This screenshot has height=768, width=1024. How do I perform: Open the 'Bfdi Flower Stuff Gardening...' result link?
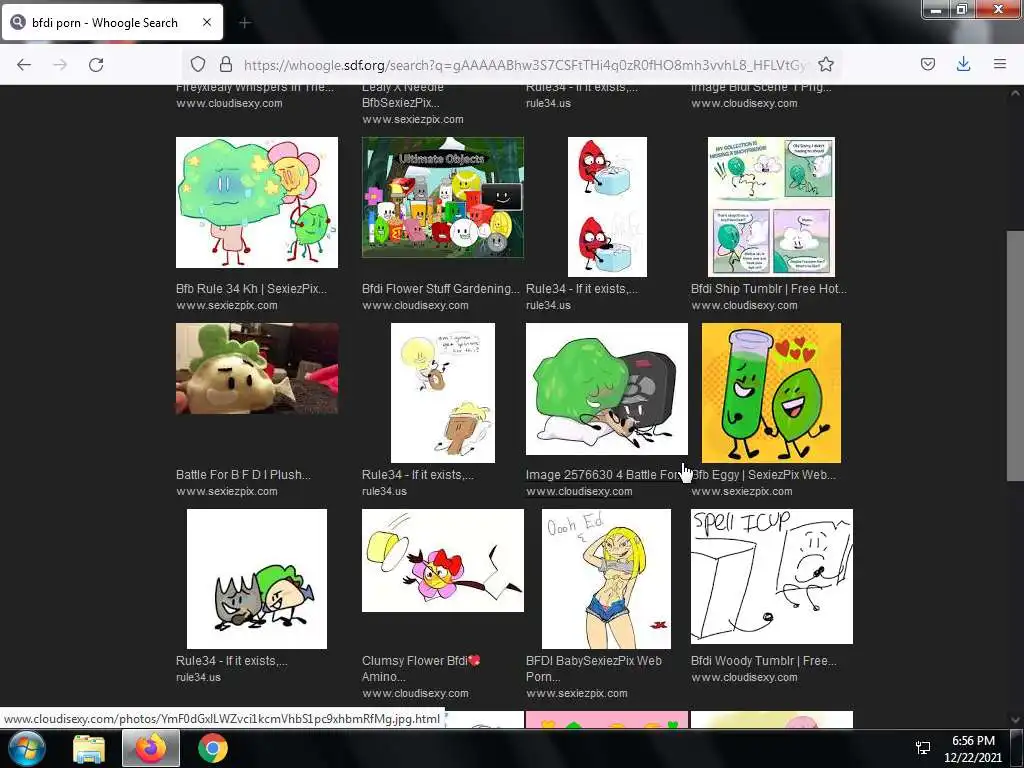click(441, 289)
